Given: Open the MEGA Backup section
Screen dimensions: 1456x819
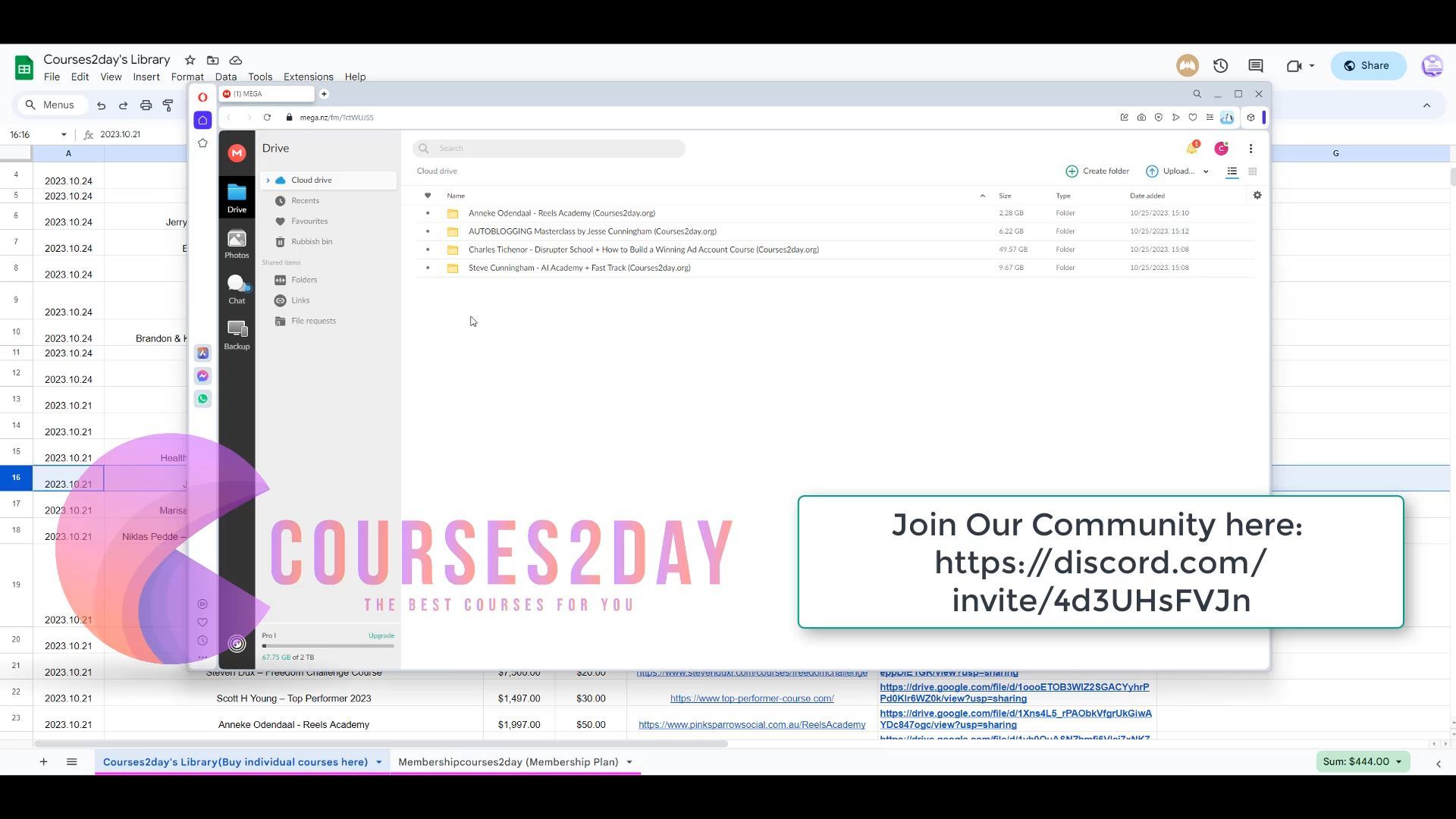Looking at the screenshot, I should (237, 334).
